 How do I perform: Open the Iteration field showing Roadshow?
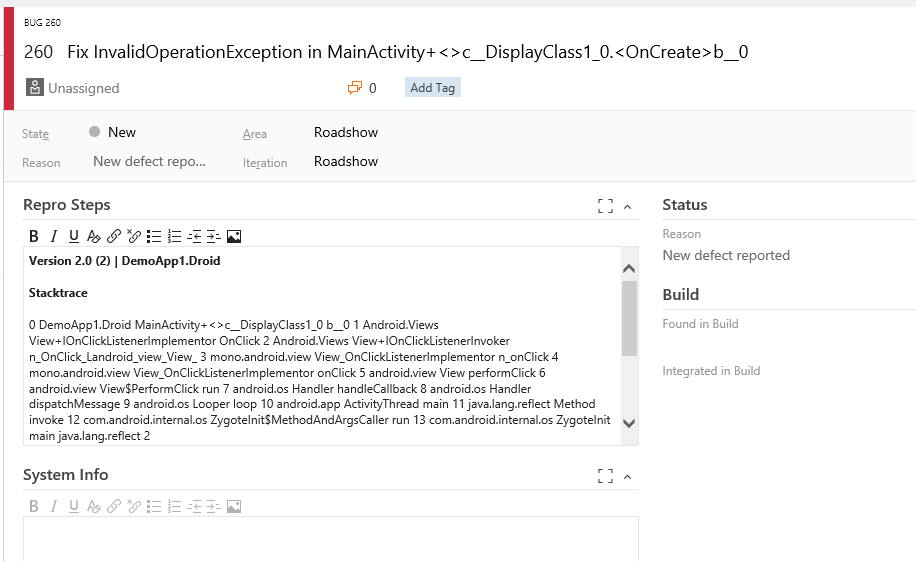(x=346, y=161)
